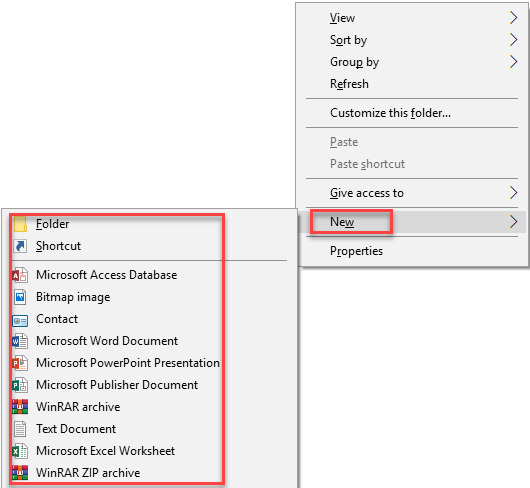530x488 pixels.
Task: Click the yellow Folder icon
Action: (x=20, y=224)
